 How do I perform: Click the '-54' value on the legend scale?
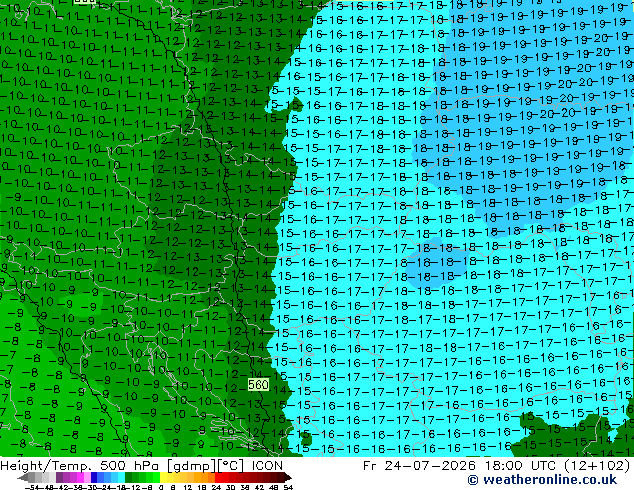(x=32, y=487)
